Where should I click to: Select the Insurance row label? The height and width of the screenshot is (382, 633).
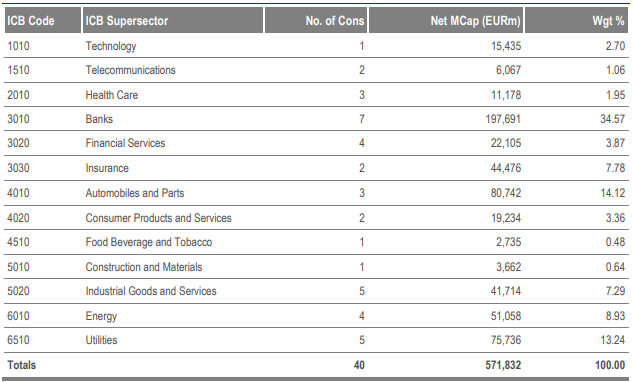[107, 168]
